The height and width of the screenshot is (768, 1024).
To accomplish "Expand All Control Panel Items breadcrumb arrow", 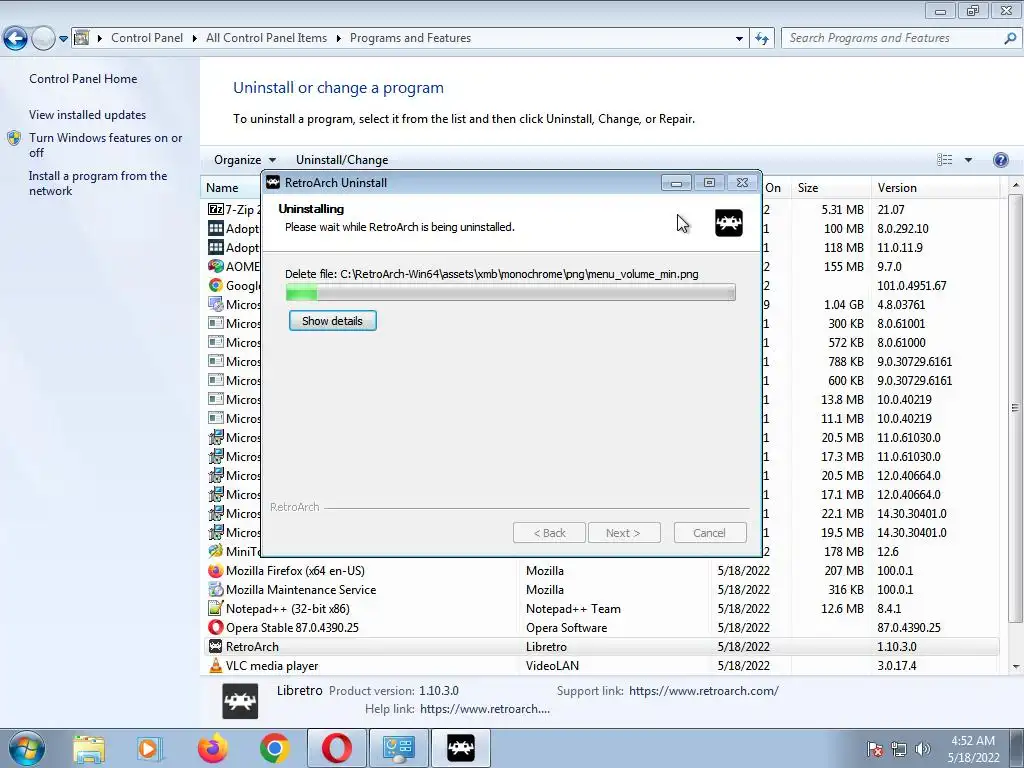I will (x=338, y=39).
